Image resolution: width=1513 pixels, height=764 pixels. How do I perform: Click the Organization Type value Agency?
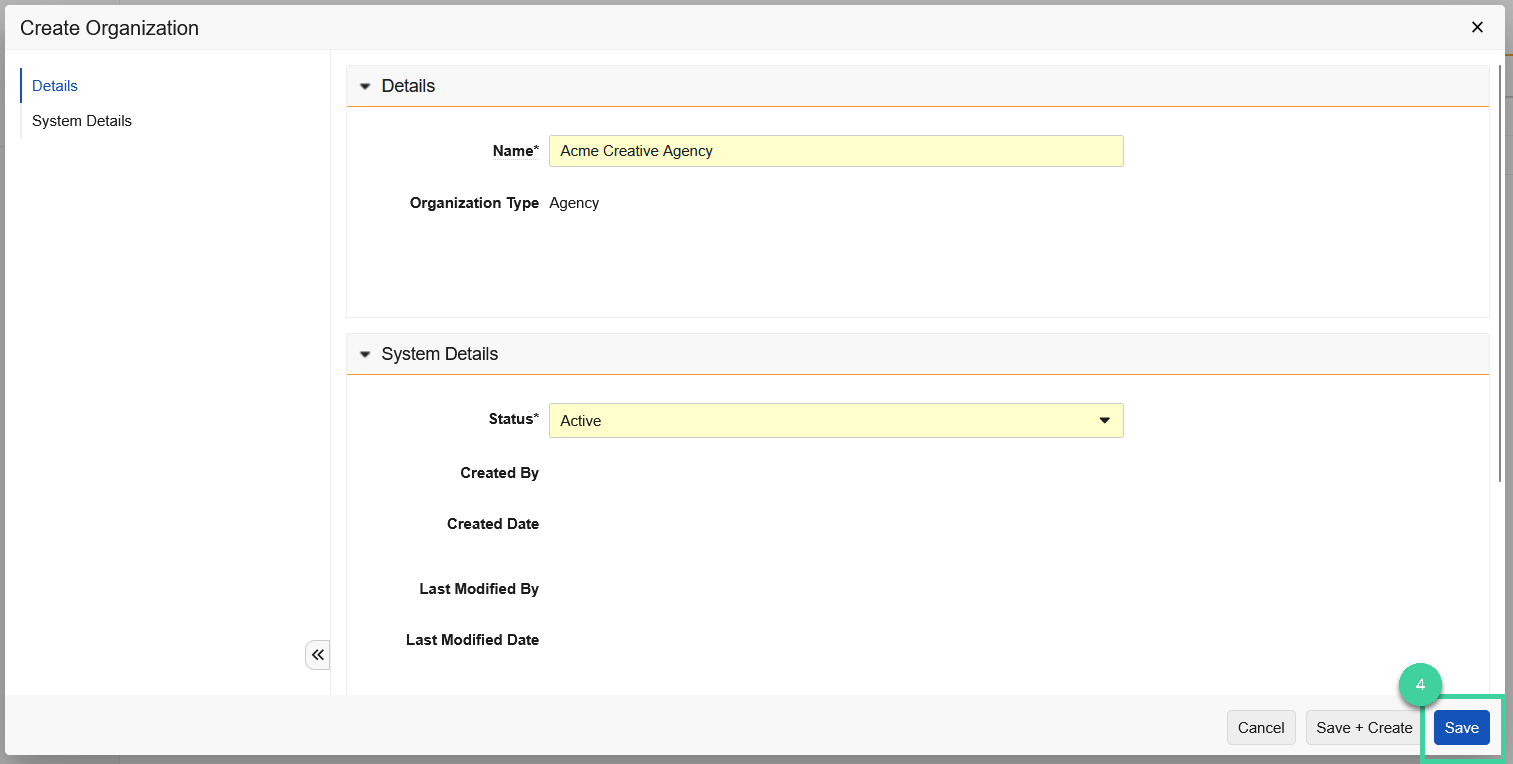click(574, 203)
